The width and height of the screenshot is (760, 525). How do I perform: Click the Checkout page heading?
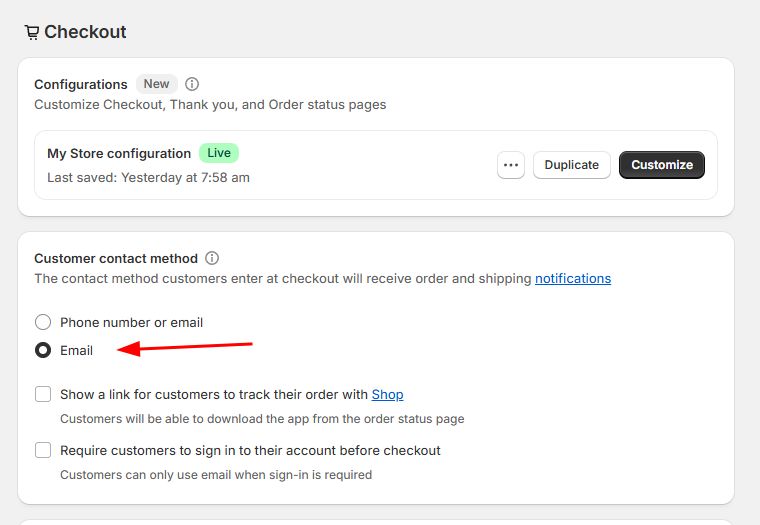[x=85, y=32]
